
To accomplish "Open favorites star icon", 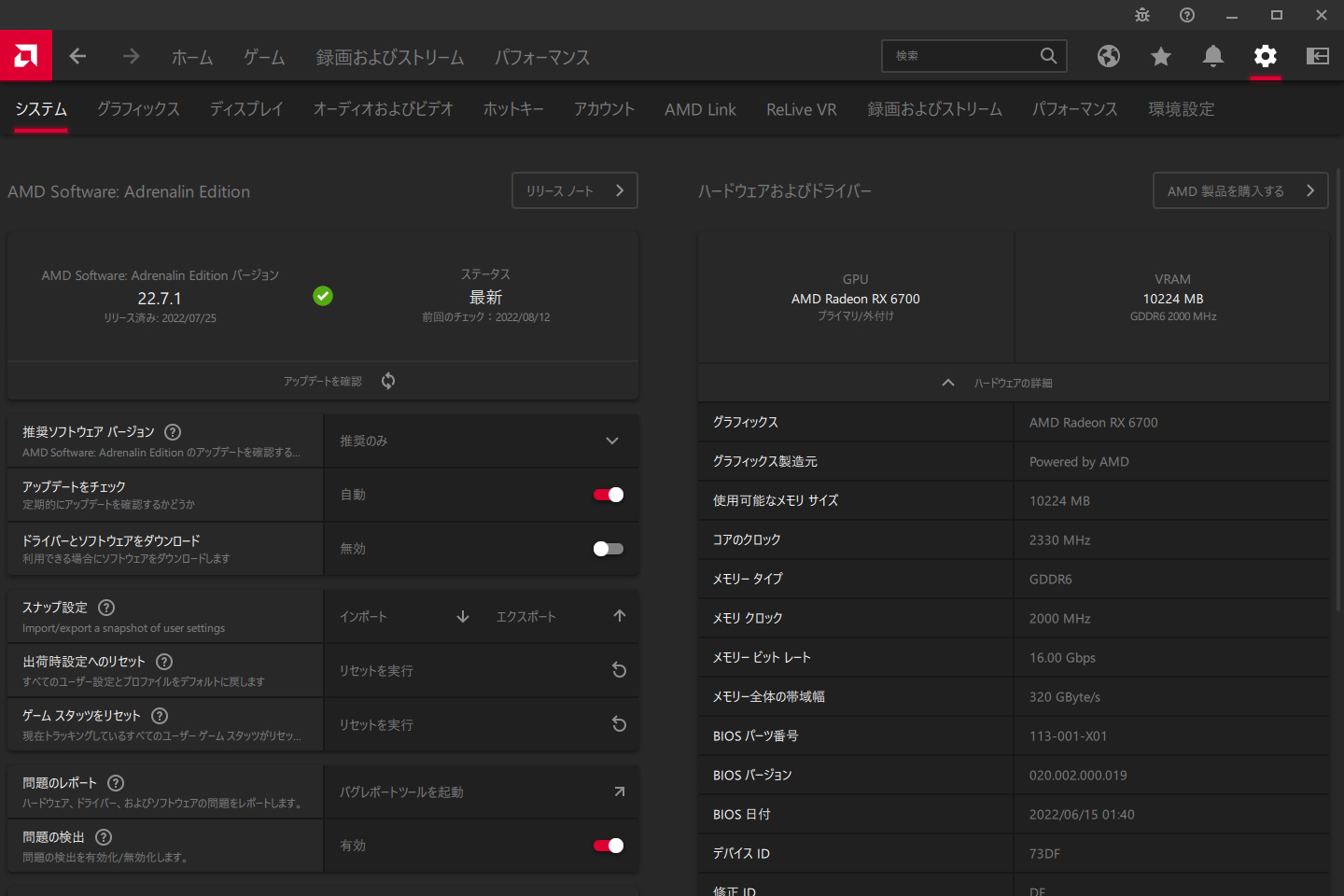I will pyautogui.click(x=1161, y=56).
